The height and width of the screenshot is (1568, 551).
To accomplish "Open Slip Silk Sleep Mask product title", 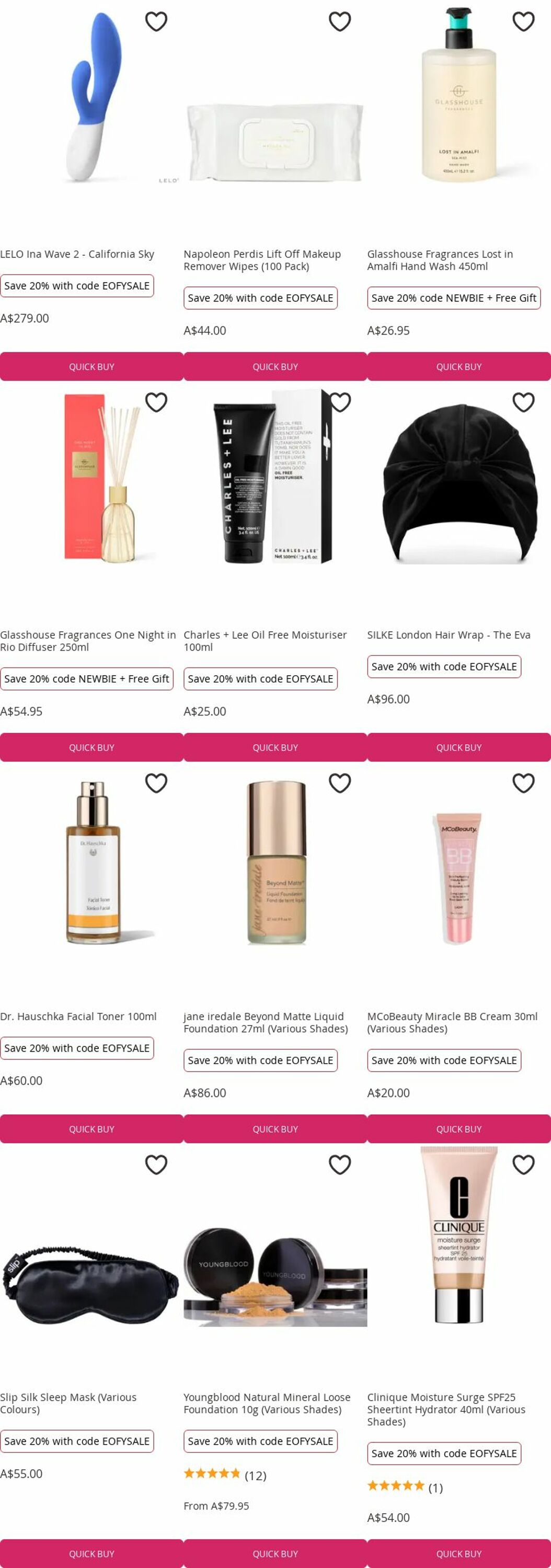I will [x=68, y=1404].
